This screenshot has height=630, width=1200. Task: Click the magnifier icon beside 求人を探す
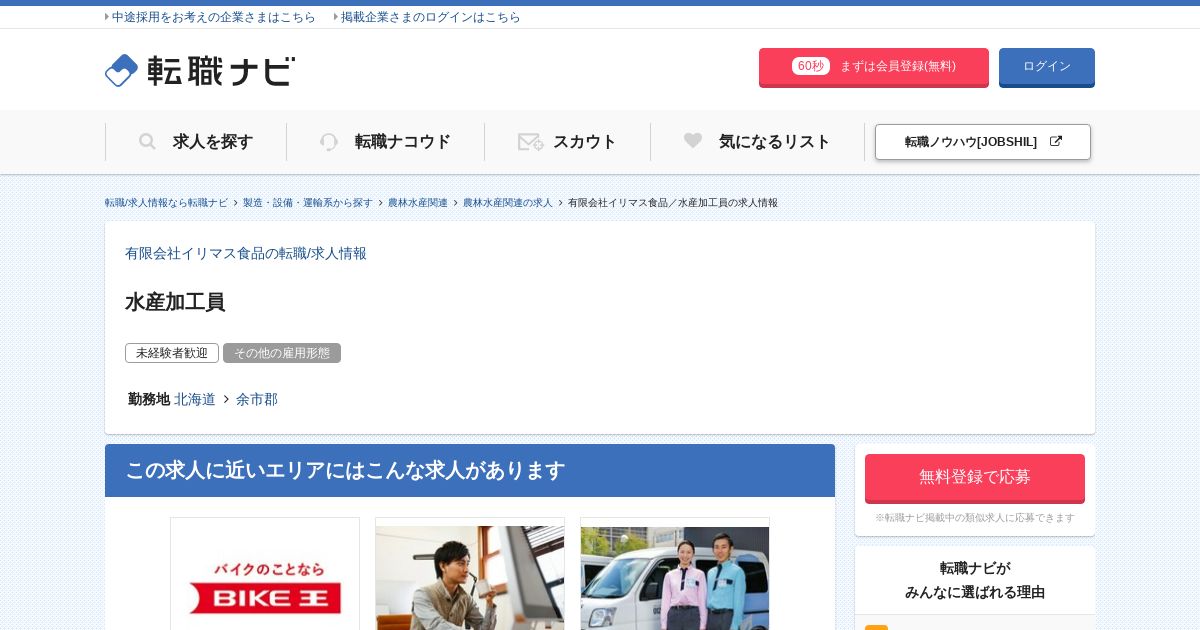point(147,142)
